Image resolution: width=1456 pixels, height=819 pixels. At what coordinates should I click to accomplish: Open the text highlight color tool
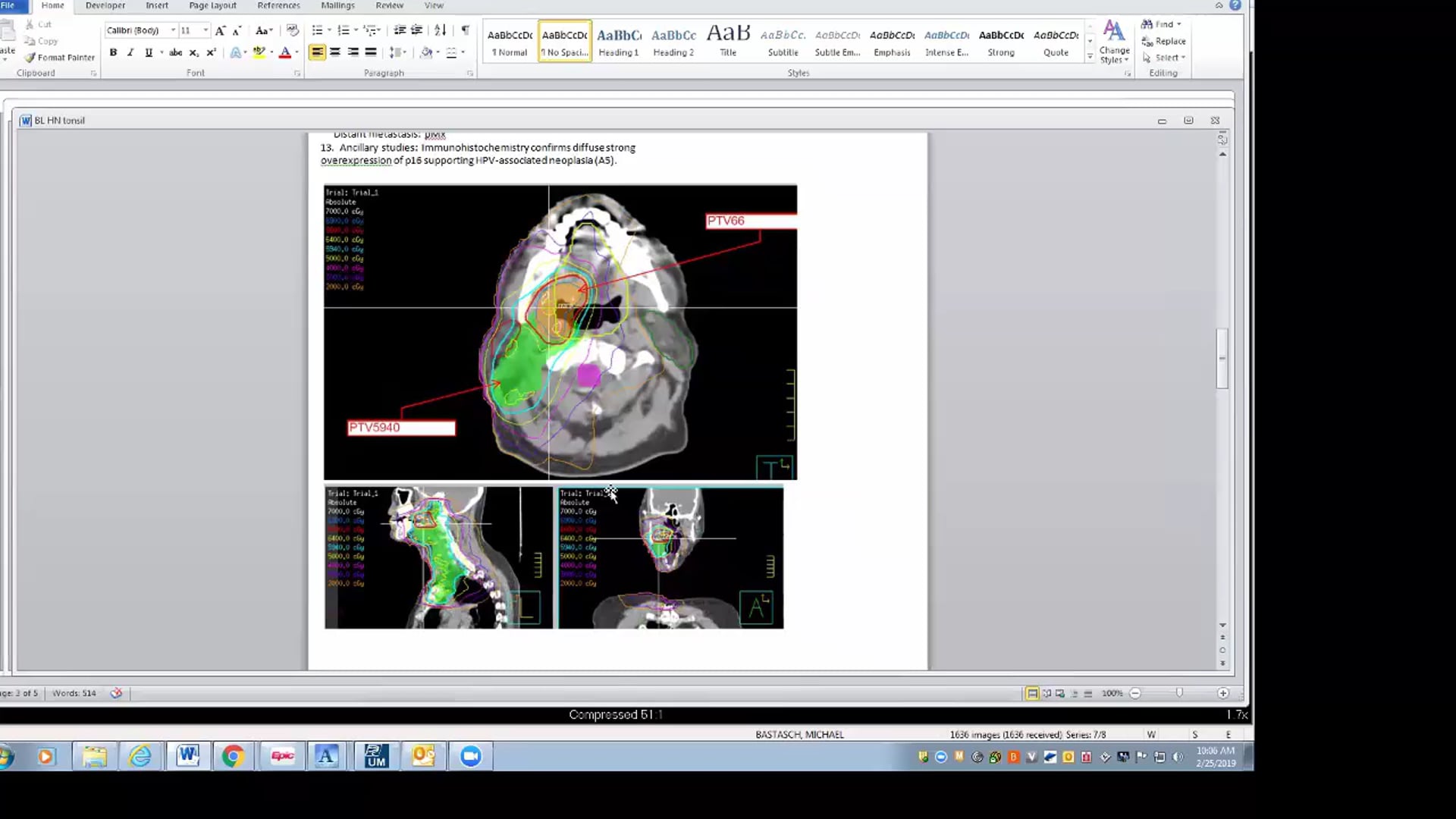click(259, 52)
